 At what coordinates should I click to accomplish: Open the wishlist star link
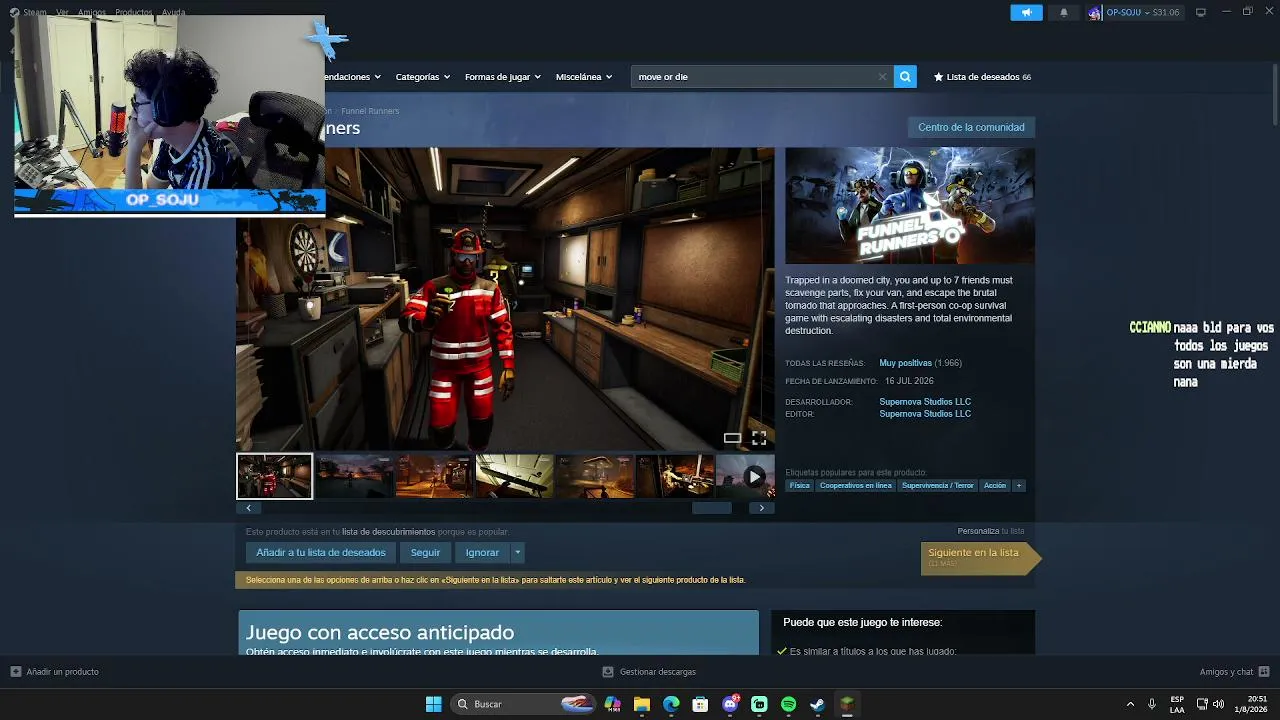982,77
